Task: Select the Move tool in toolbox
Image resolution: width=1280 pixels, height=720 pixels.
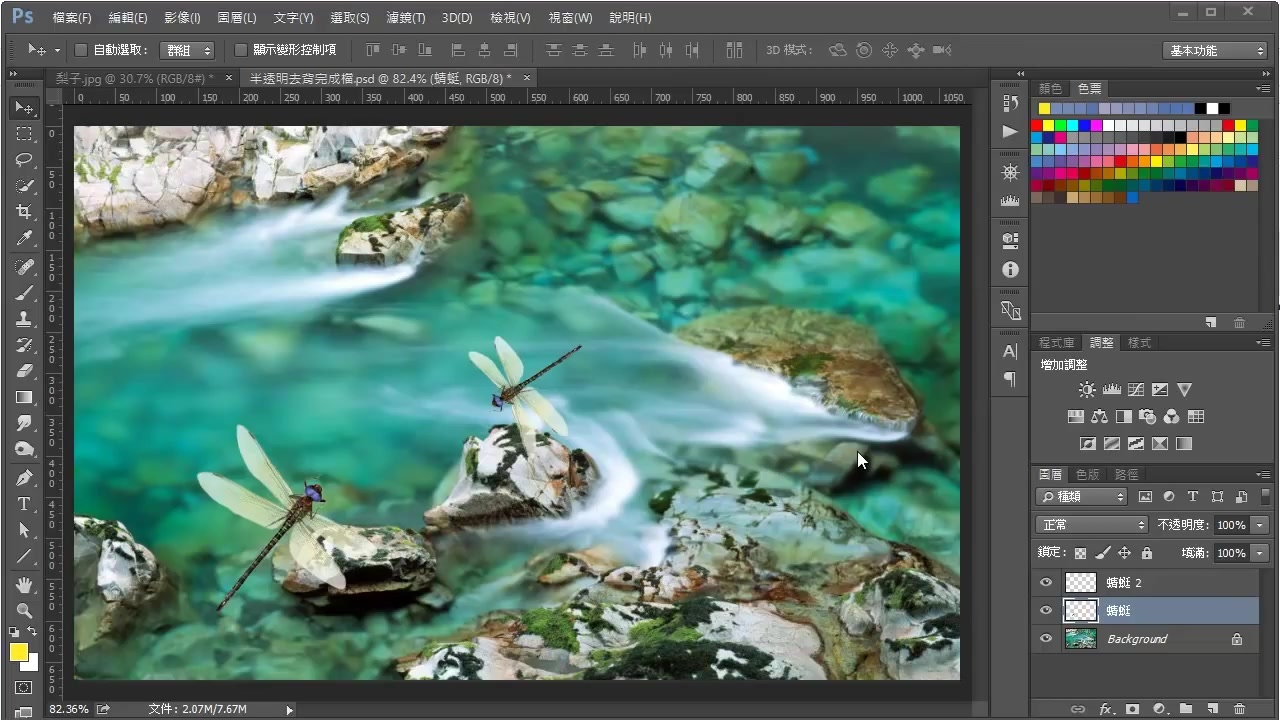Action: coord(25,107)
